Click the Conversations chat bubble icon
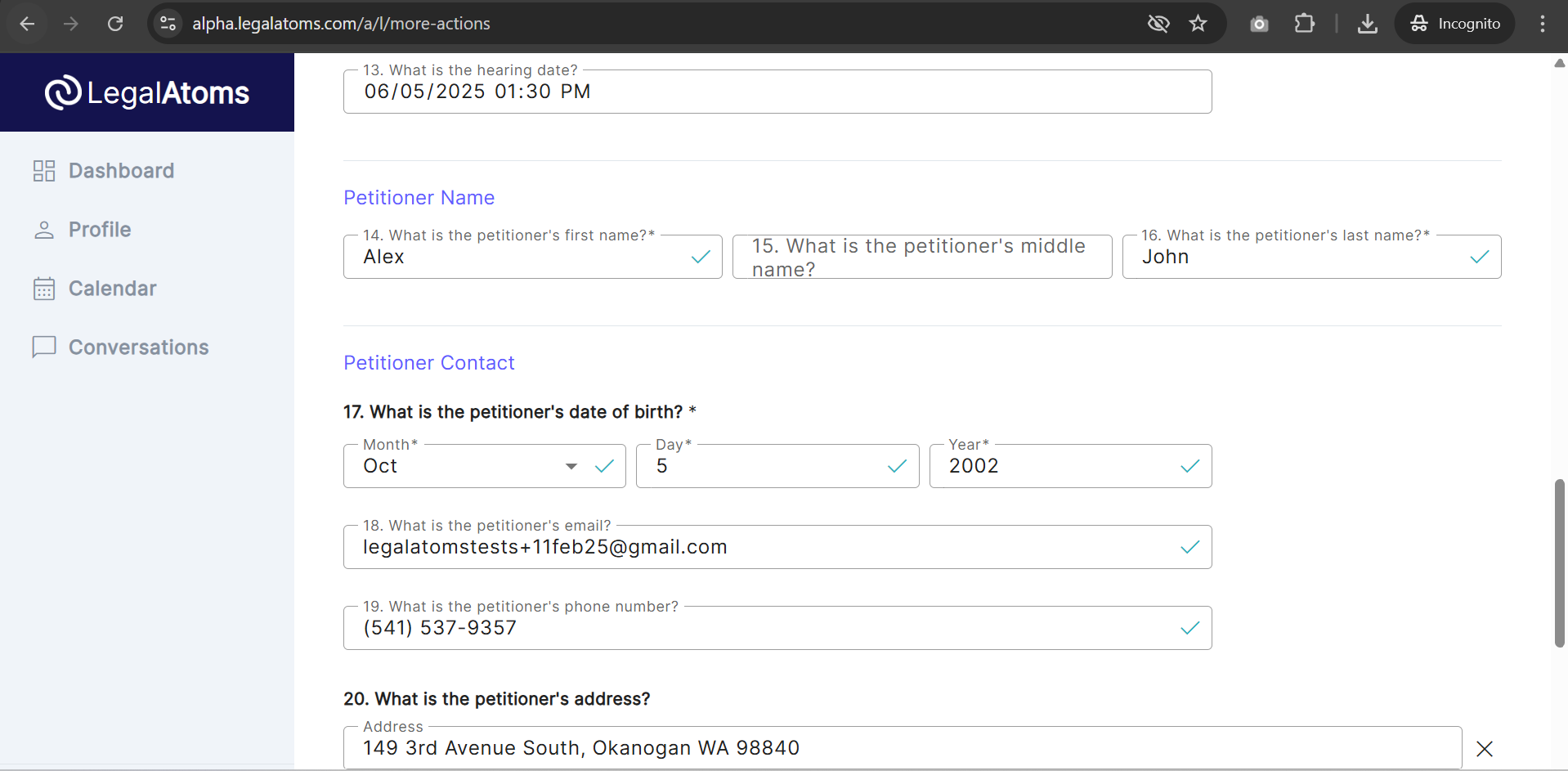Viewport: 1568px width, 771px height. point(44,347)
